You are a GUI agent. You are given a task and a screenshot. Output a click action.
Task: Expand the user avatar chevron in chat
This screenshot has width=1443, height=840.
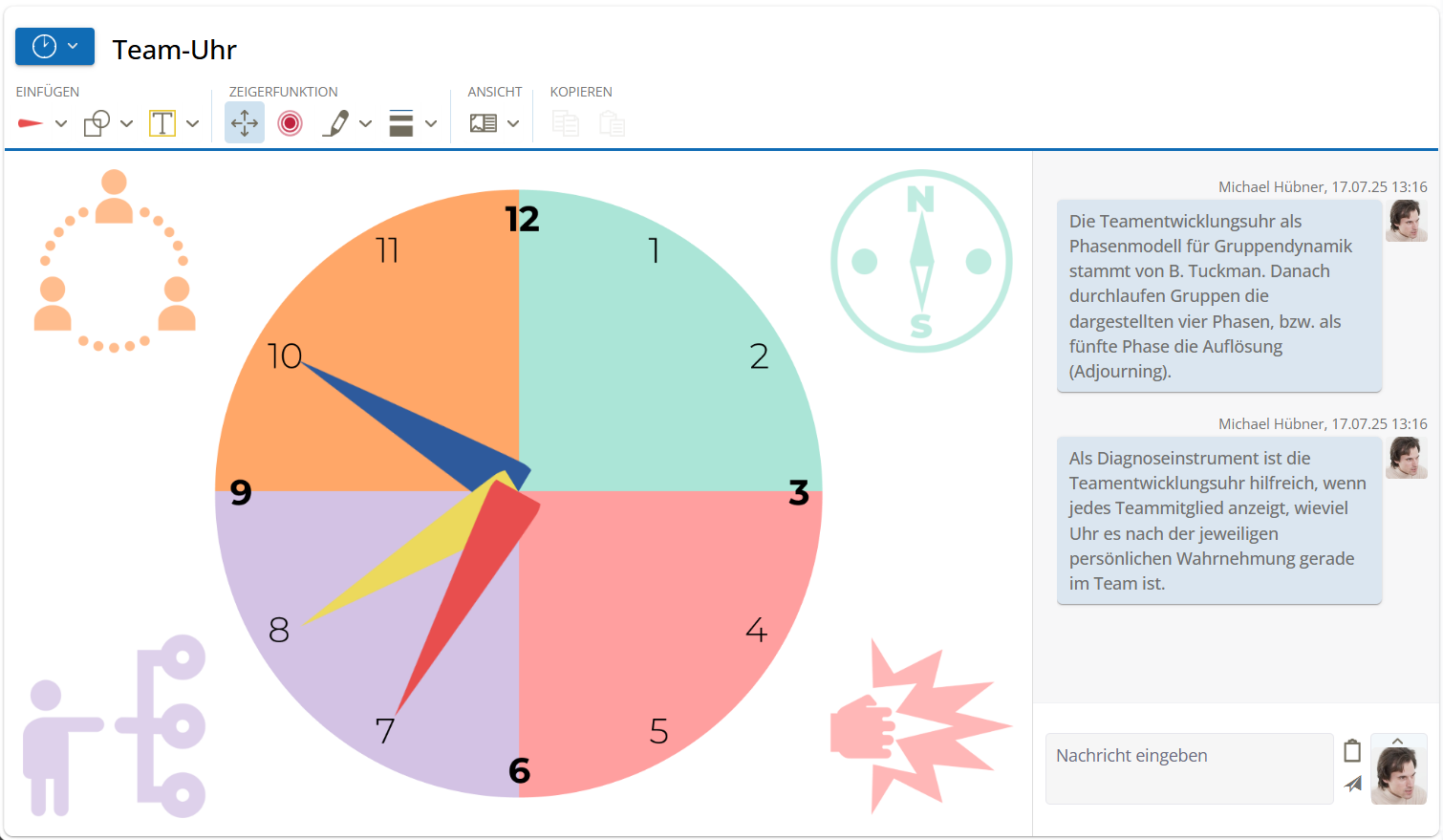pos(1398,742)
